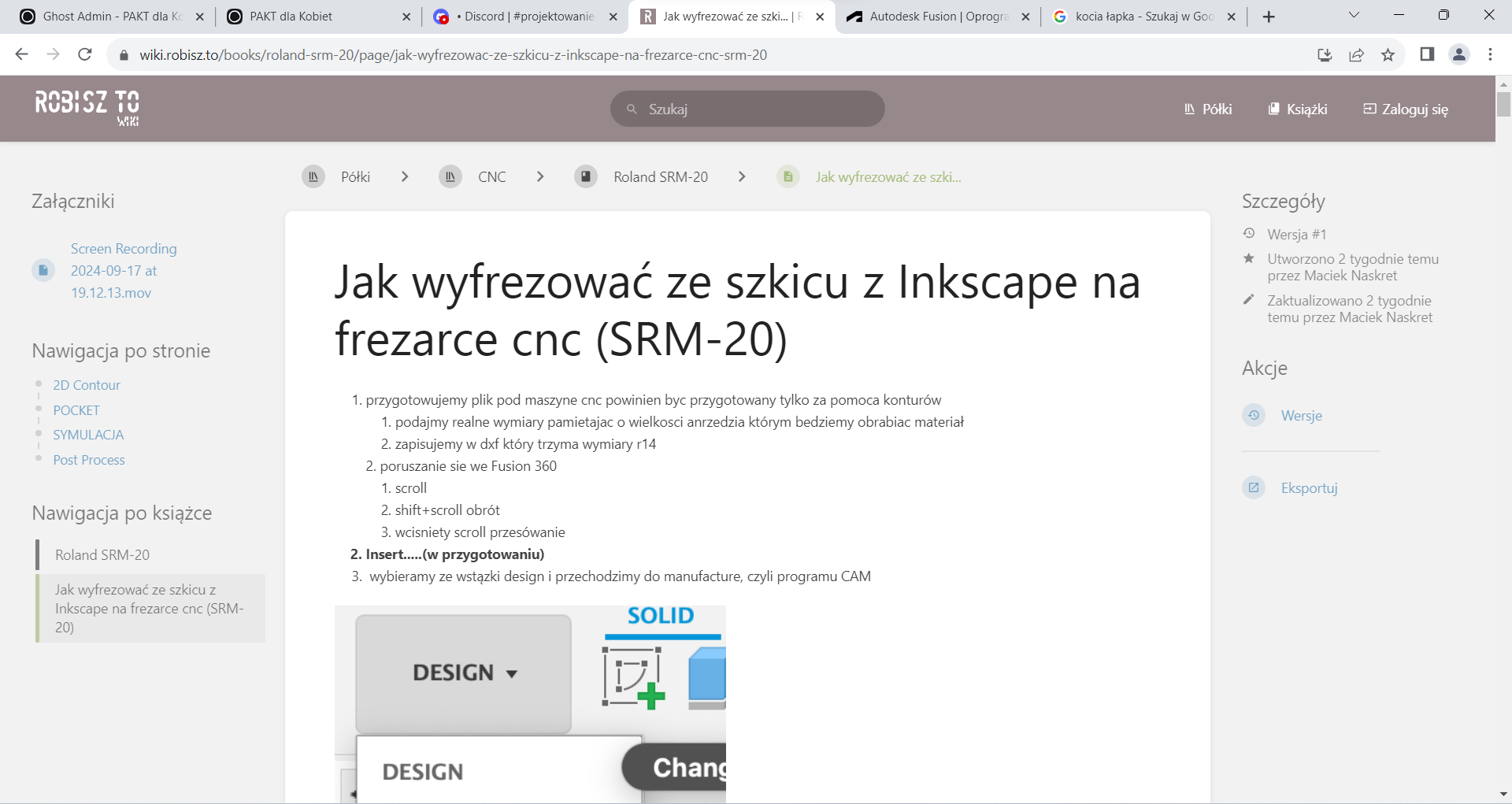Select Jak wyfrezować ze szkicu book navigation entry
The height and width of the screenshot is (804, 1512).
151,608
